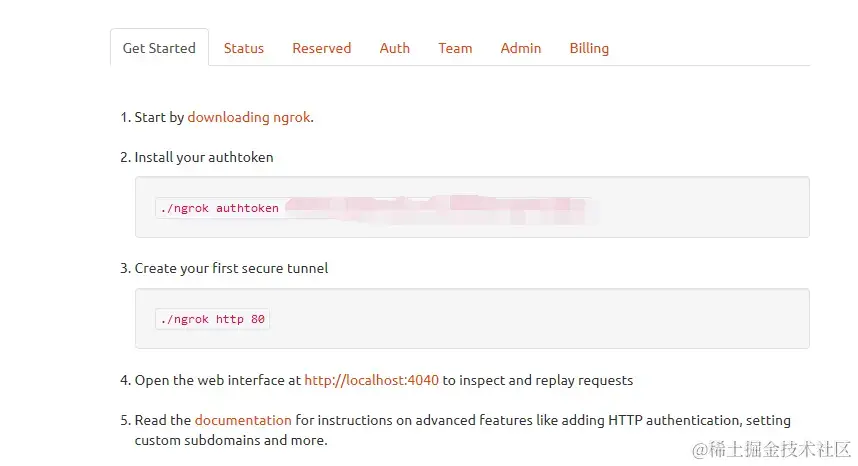Switch to the Admin tab
The width and height of the screenshot is (858, 466).
pos(520,48)
